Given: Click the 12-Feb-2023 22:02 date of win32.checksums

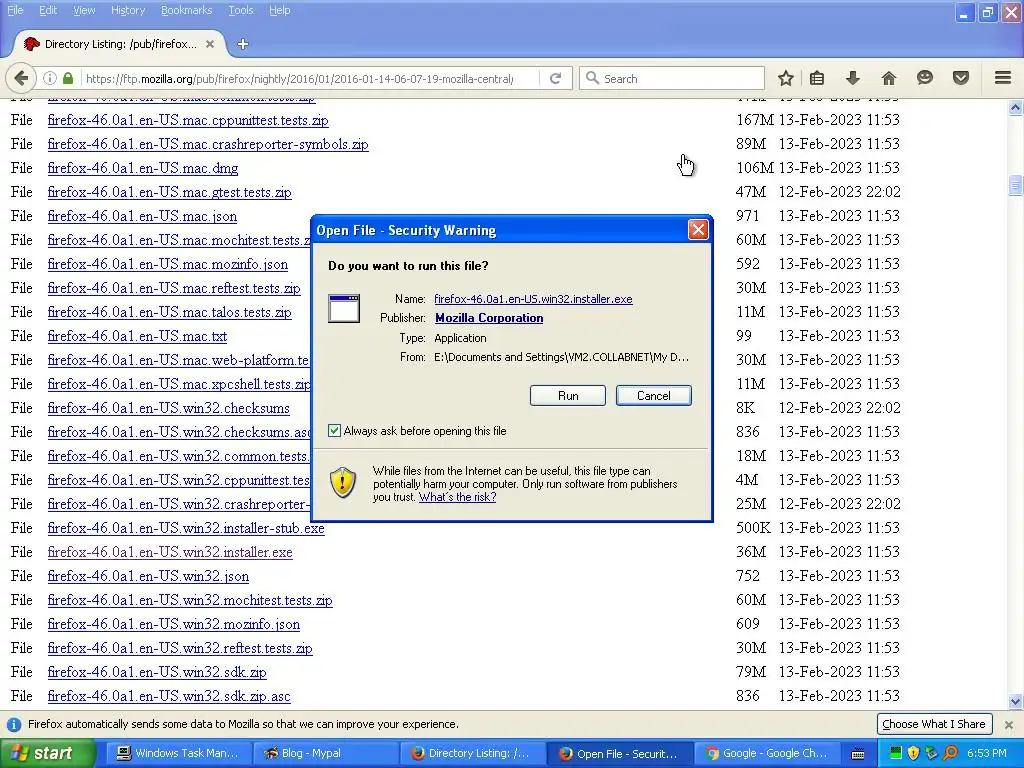Looking at the screenshot, I should coord(839,408).
